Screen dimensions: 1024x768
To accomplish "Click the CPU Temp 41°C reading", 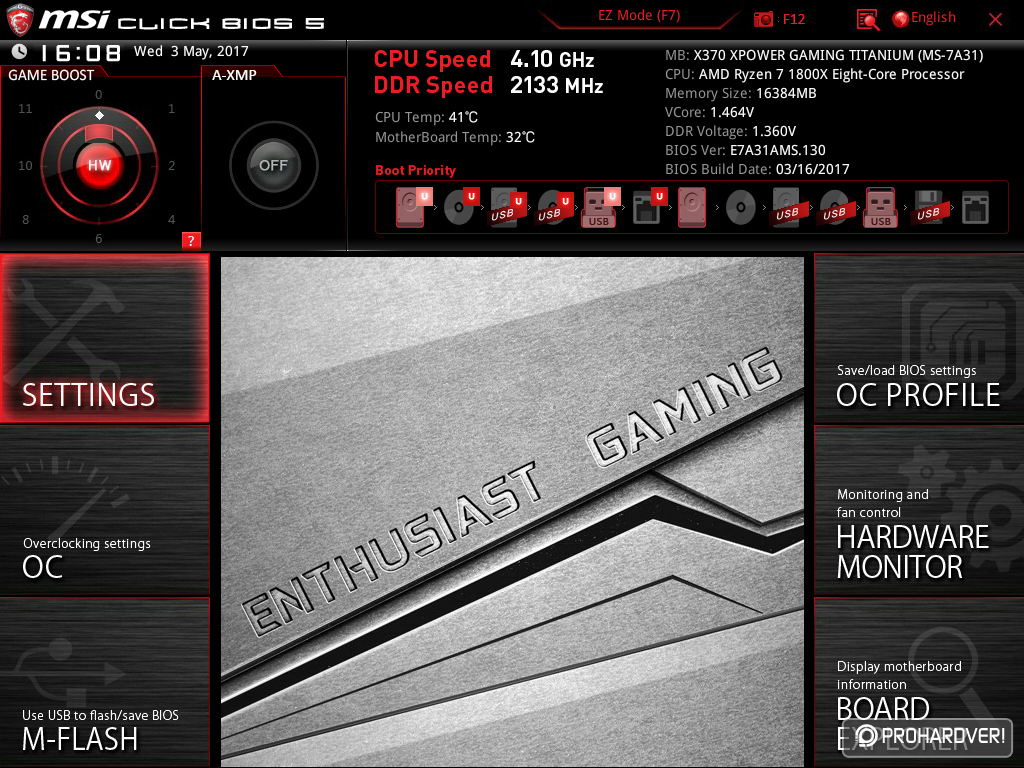I will point(426,118).
